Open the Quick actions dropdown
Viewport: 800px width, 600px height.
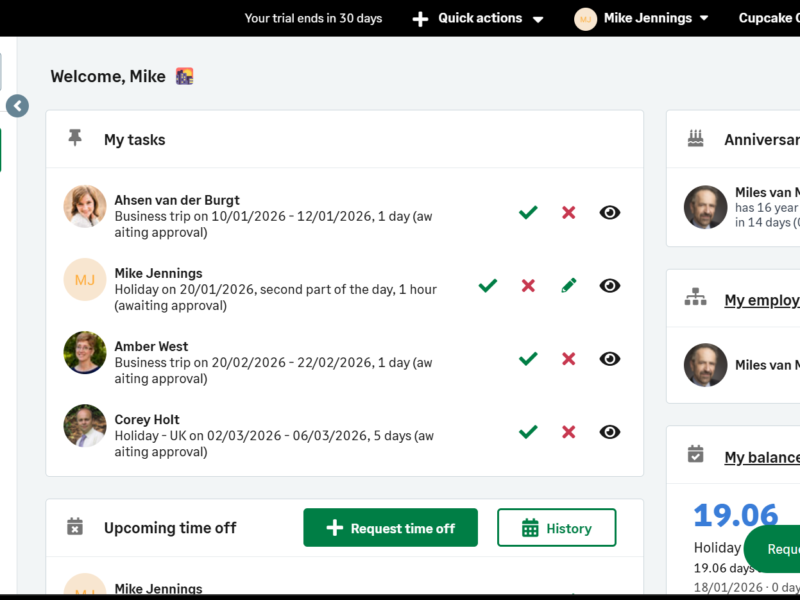(479, 18)
